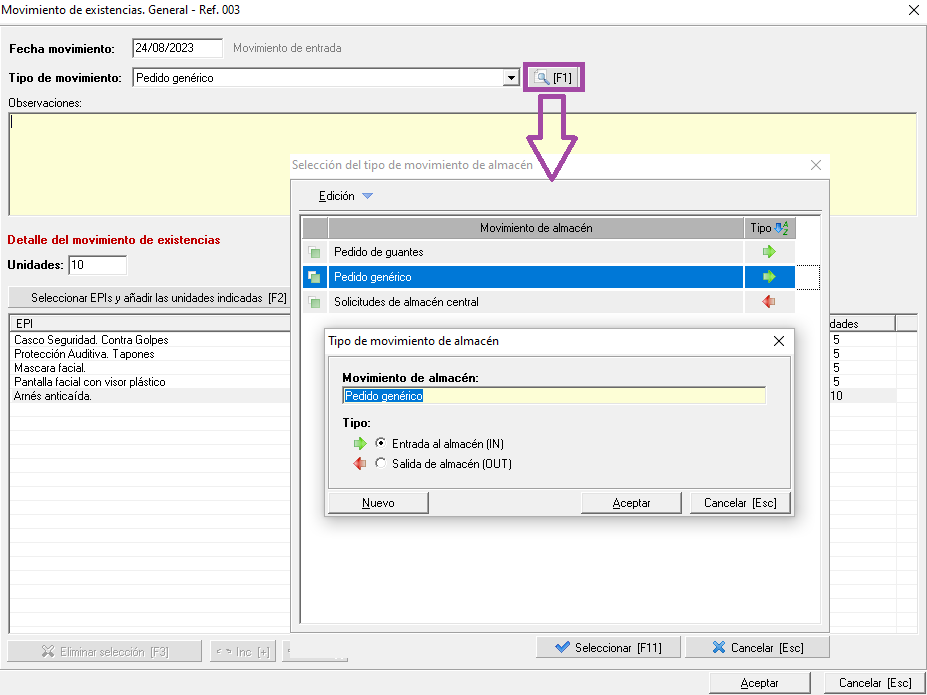Click the row marker icon for Pedido genérico

315,277
